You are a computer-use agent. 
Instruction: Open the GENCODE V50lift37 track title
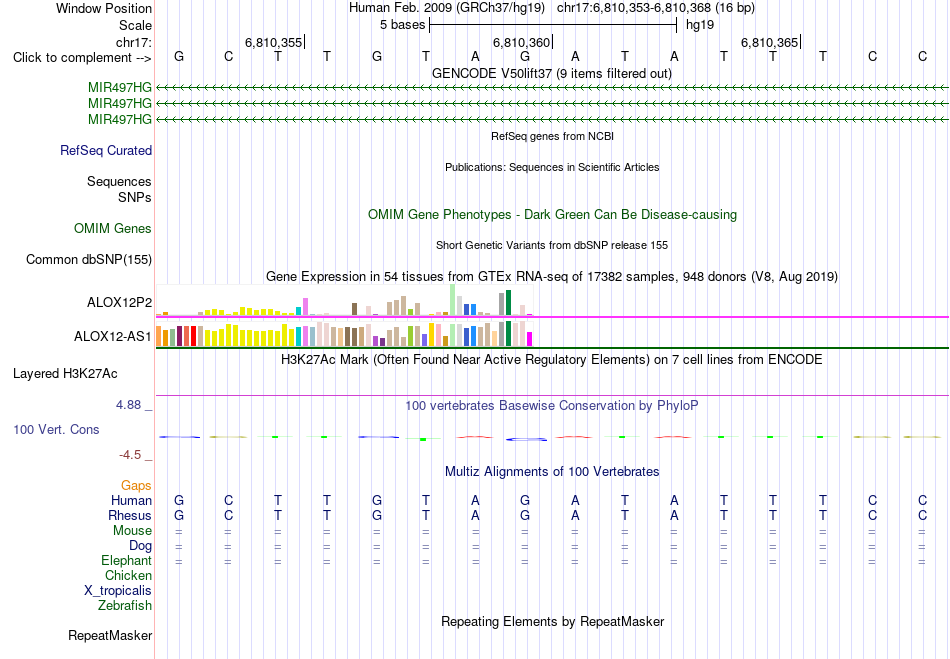551,73
